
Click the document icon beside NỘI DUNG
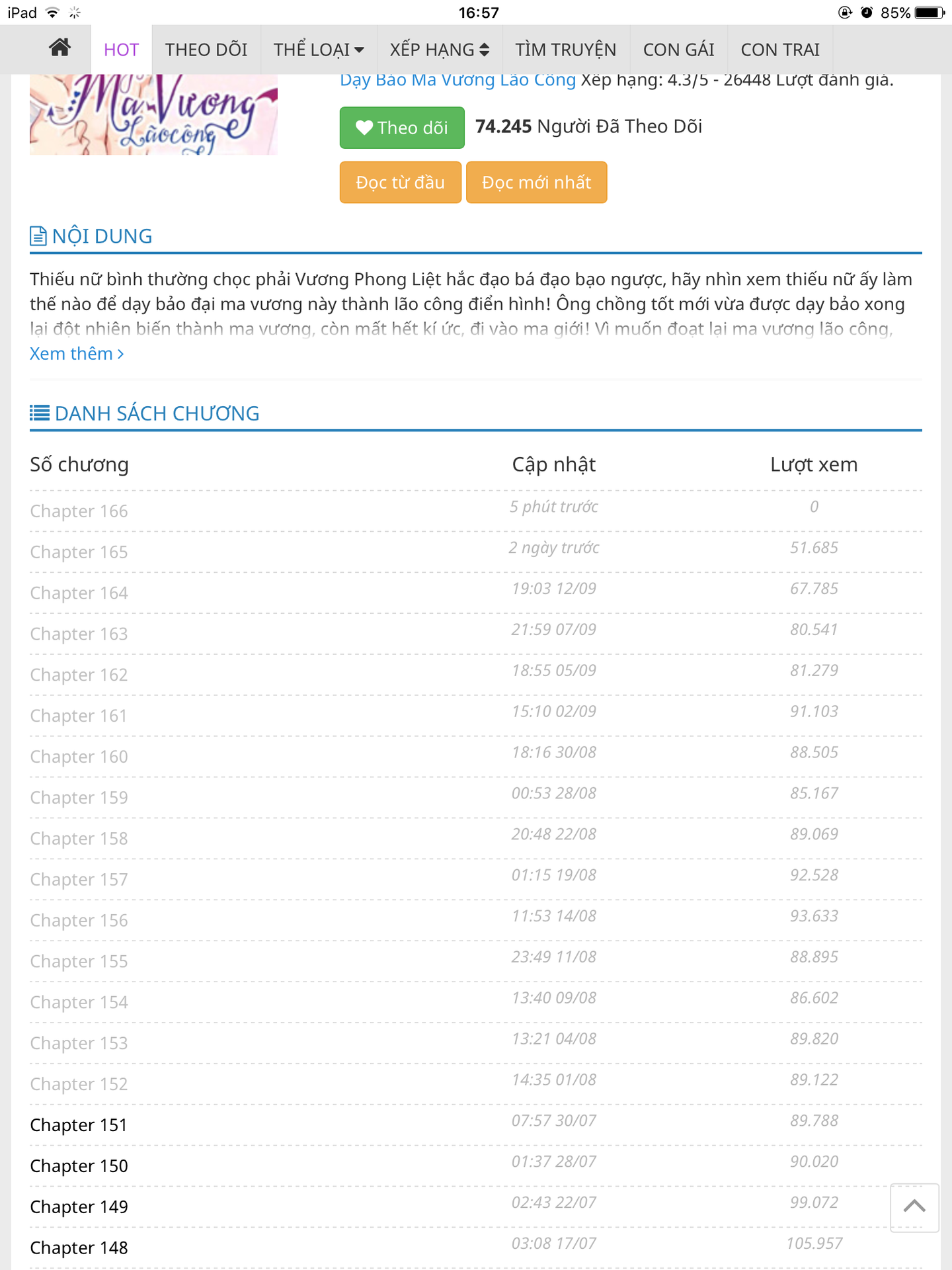38,236
